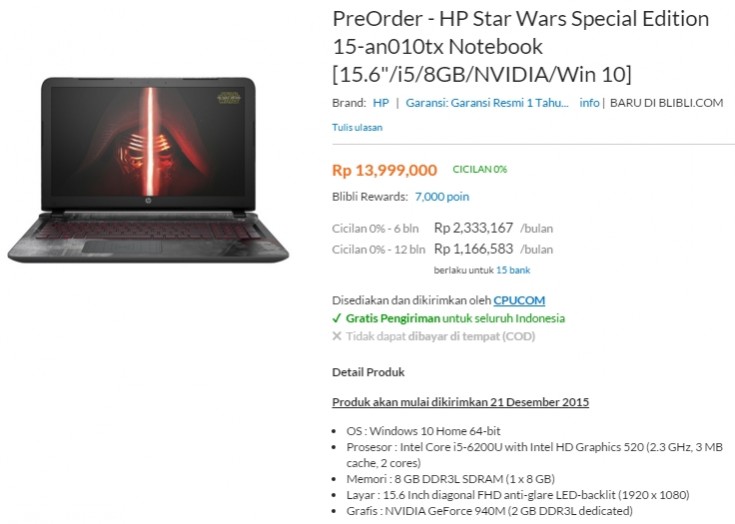The width and height of the screenshot is (735, 524).
Task: Click the product title heading
Action: click(x=521, y=46)
